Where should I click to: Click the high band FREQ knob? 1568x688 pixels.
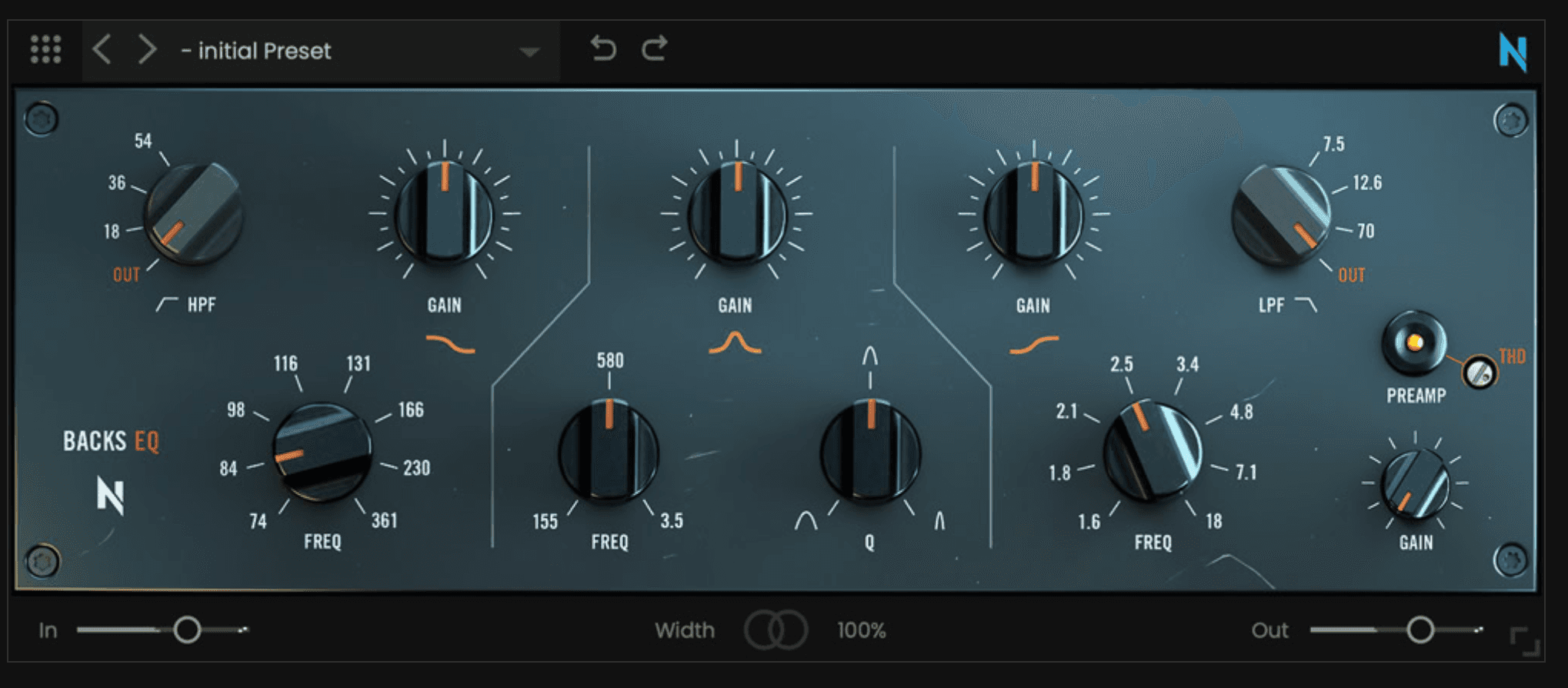(x=1152, y=451)
